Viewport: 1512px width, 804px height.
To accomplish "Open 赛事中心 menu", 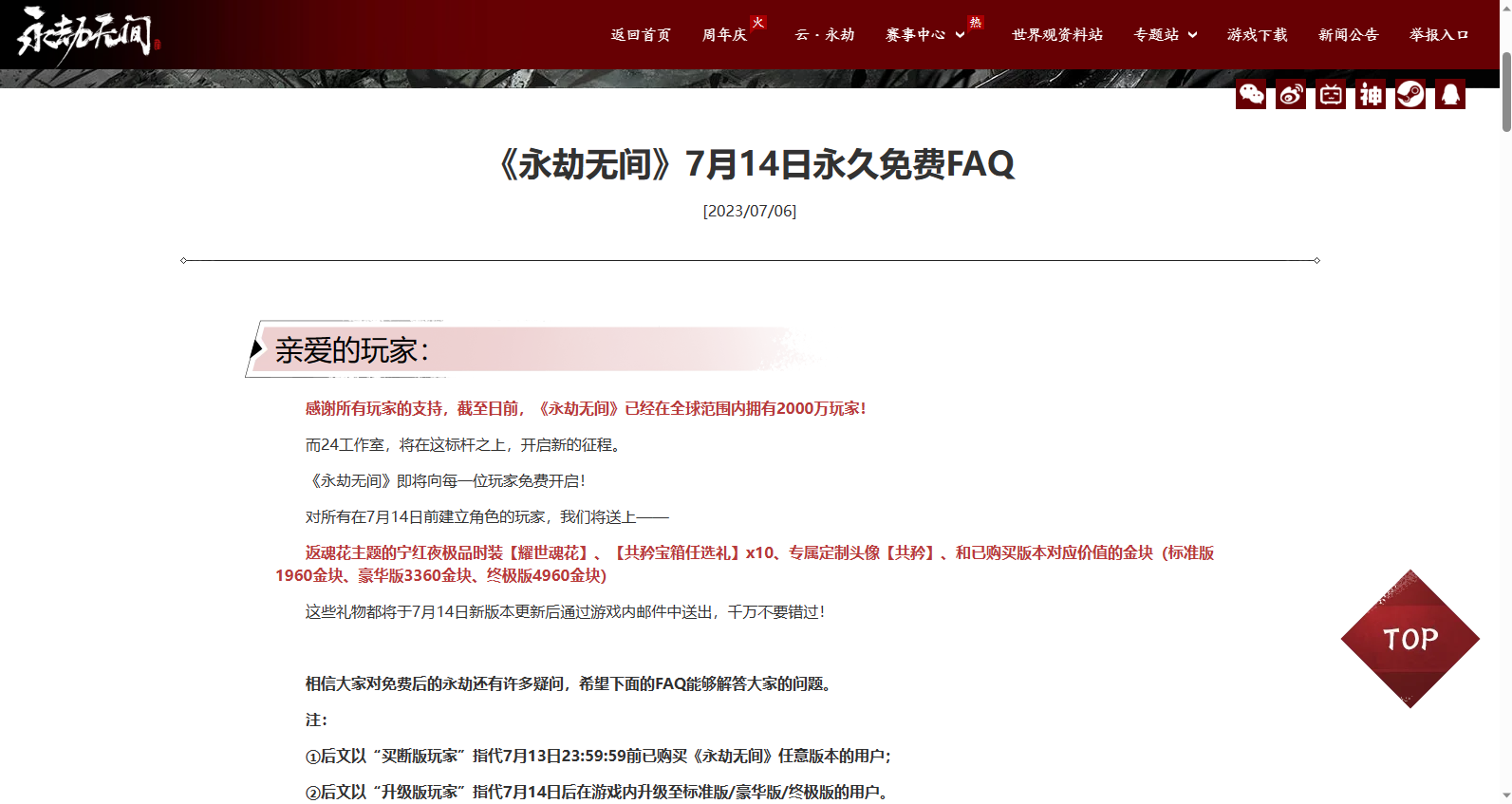I will pyautogui.click(x=915, y=35).
